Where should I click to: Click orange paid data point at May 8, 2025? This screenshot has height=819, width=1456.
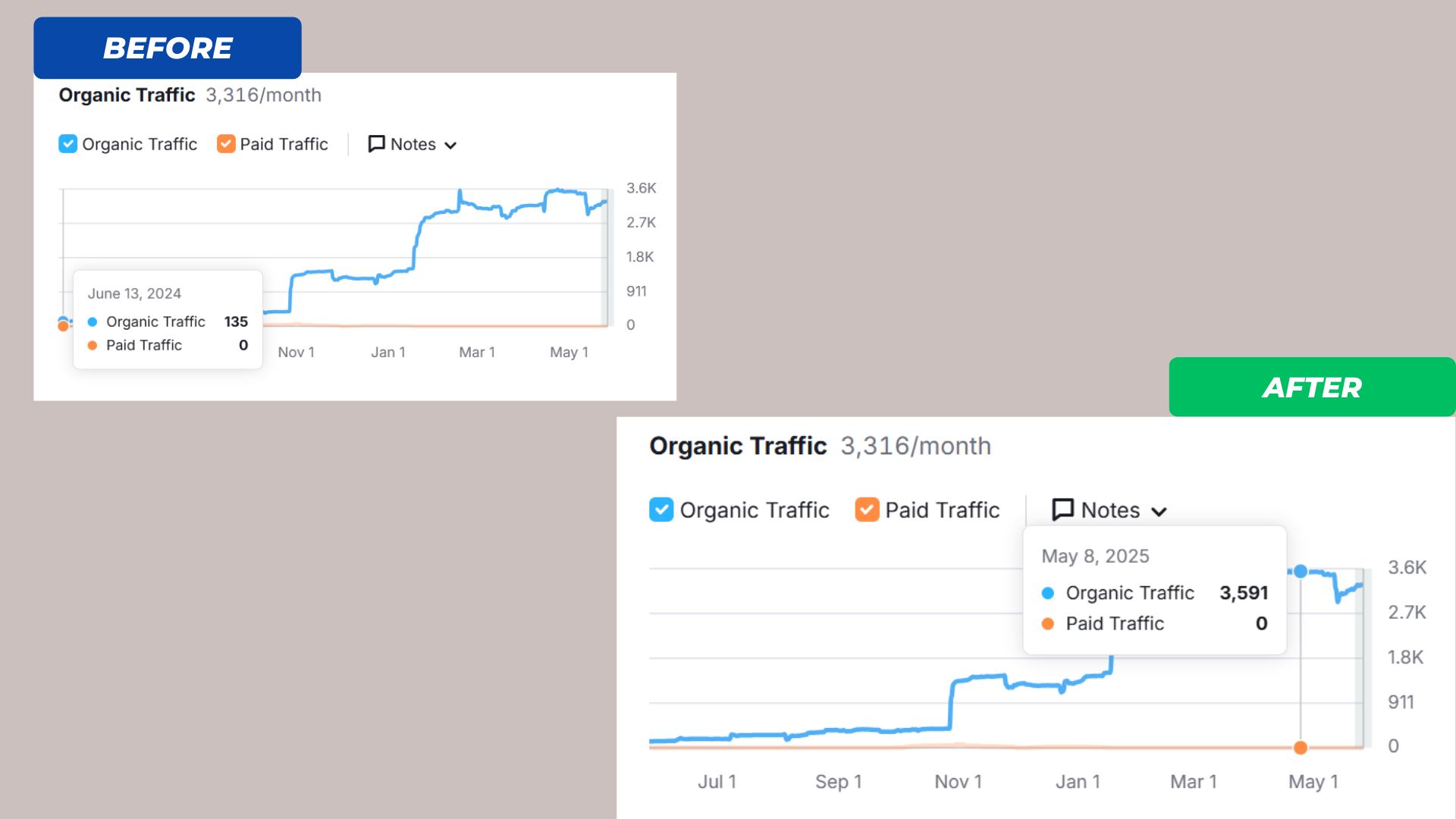coord(1301,748)
